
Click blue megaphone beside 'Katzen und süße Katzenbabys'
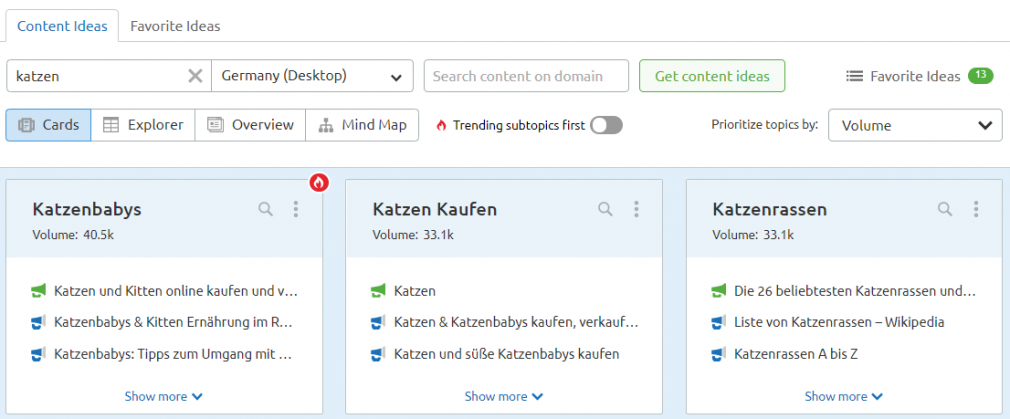[379, 353]
